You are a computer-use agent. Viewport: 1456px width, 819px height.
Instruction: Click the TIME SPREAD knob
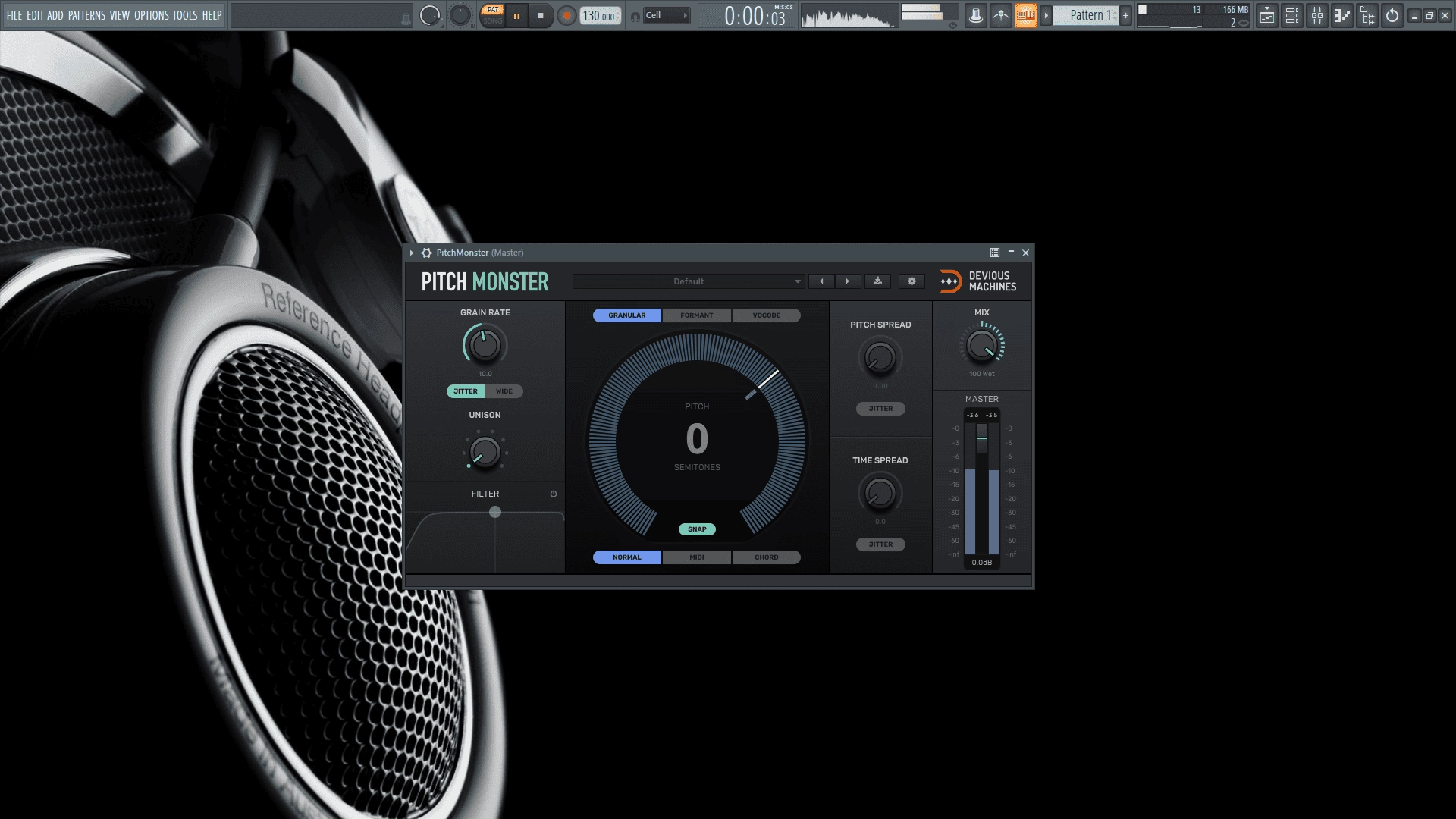880,494
